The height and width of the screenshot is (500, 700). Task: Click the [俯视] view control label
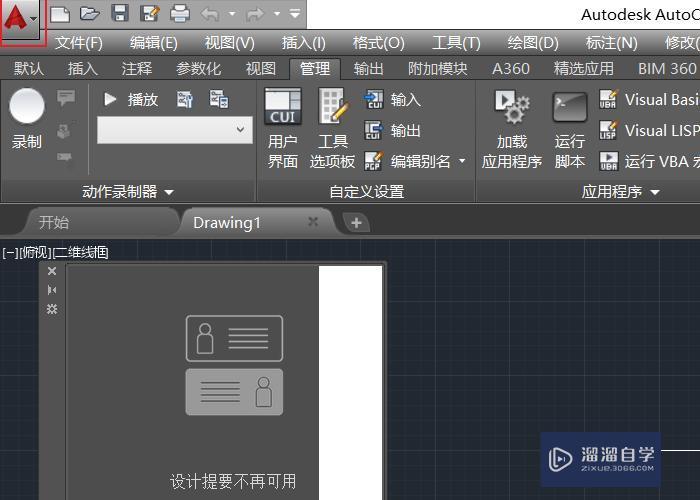[x=36, y=253]
